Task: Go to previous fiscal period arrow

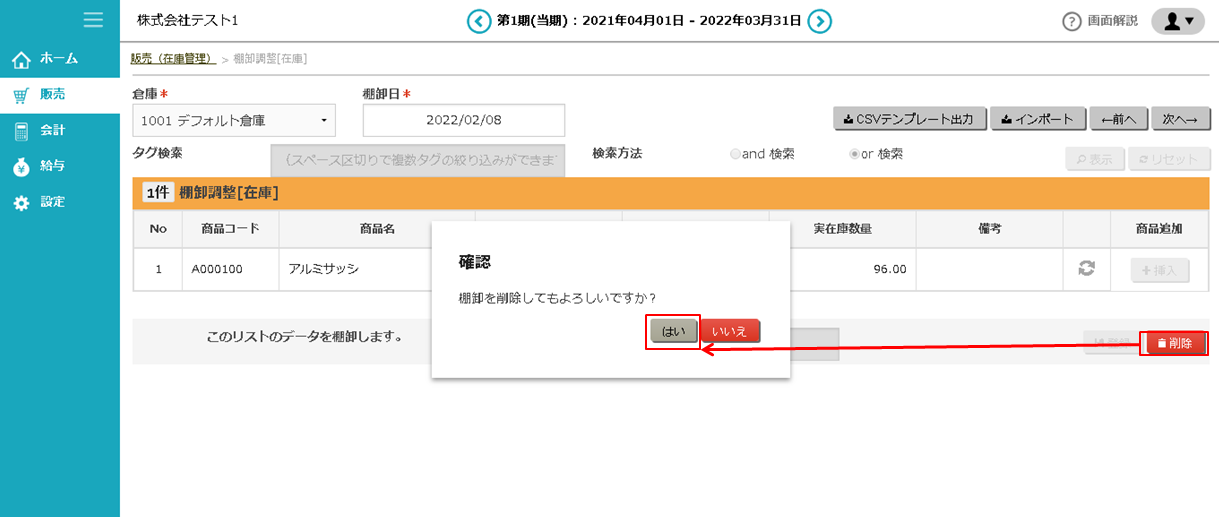Action: pyautogui.click(x=480, y=21)
